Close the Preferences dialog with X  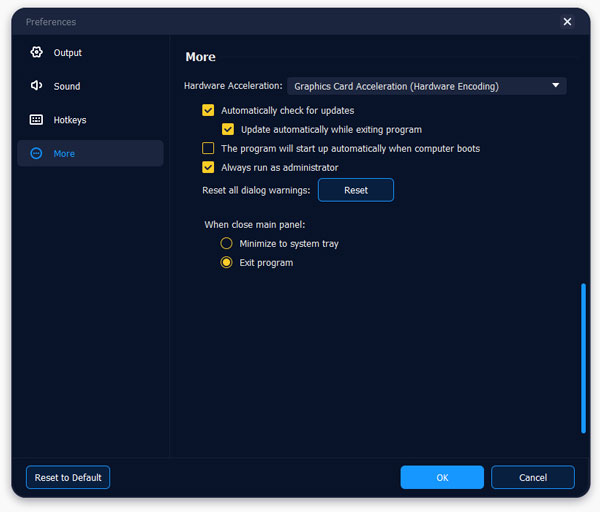[567, 21]
